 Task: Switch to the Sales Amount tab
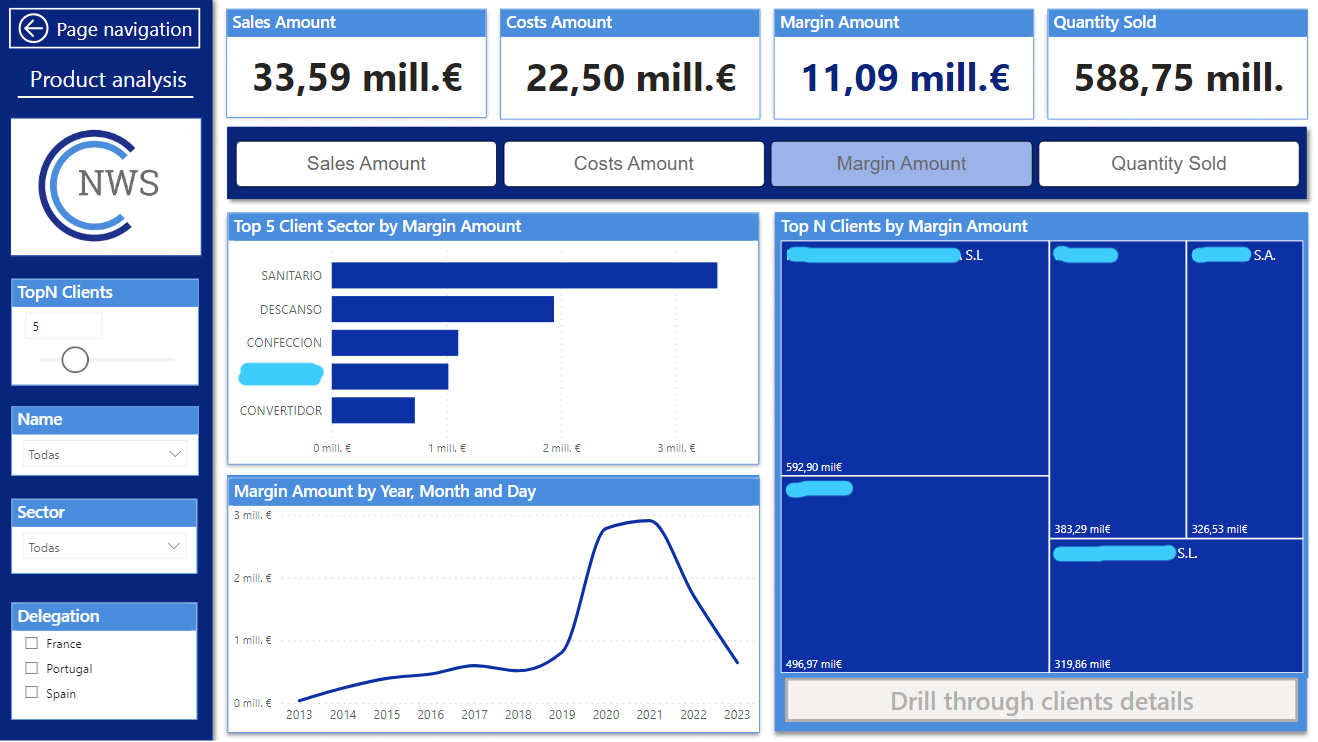point(366,164)
